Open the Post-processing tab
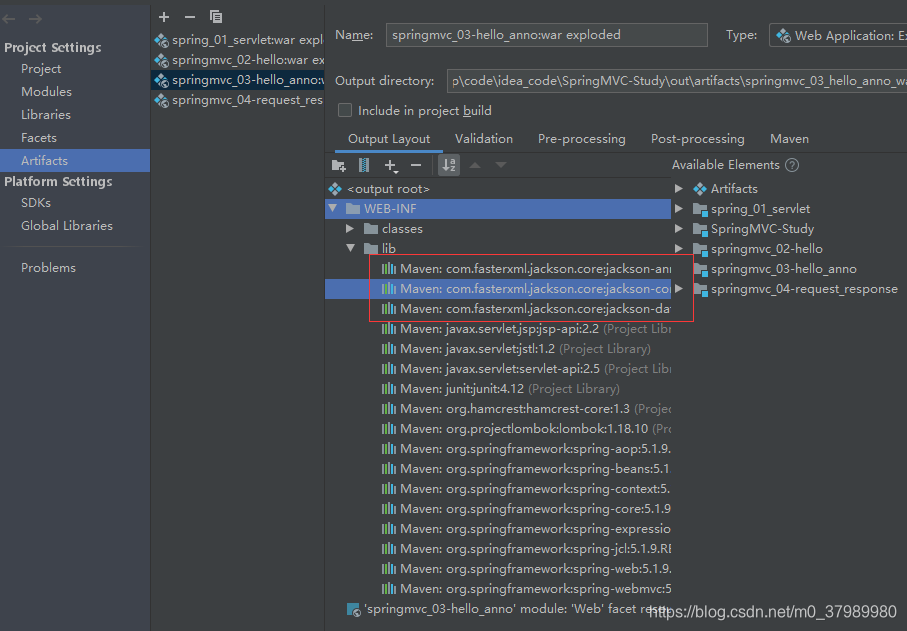This screenshot has height=631, width=907. click(698, 139)
